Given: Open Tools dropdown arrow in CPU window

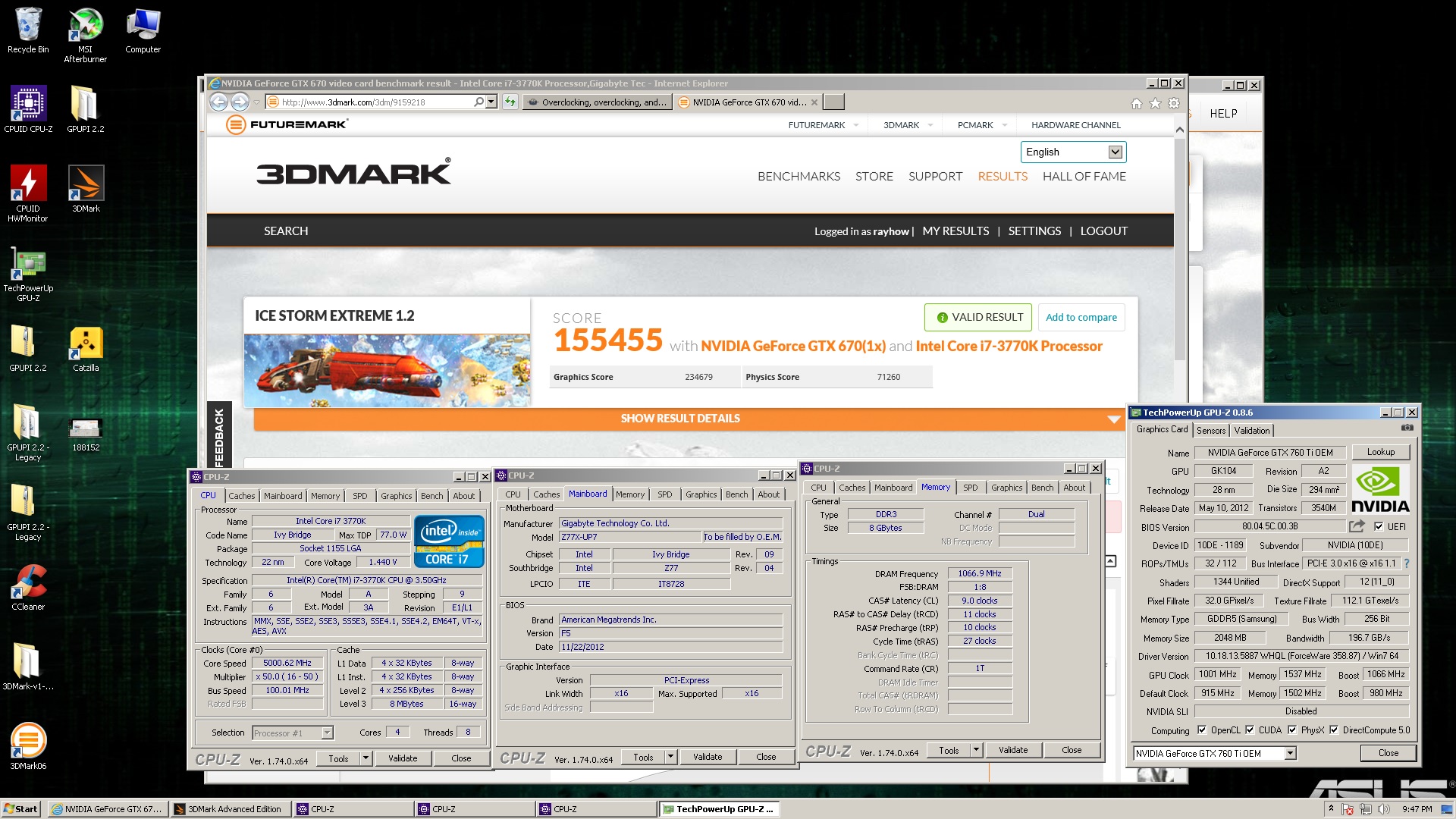Looking at the screenshot, I should point(366,758).
